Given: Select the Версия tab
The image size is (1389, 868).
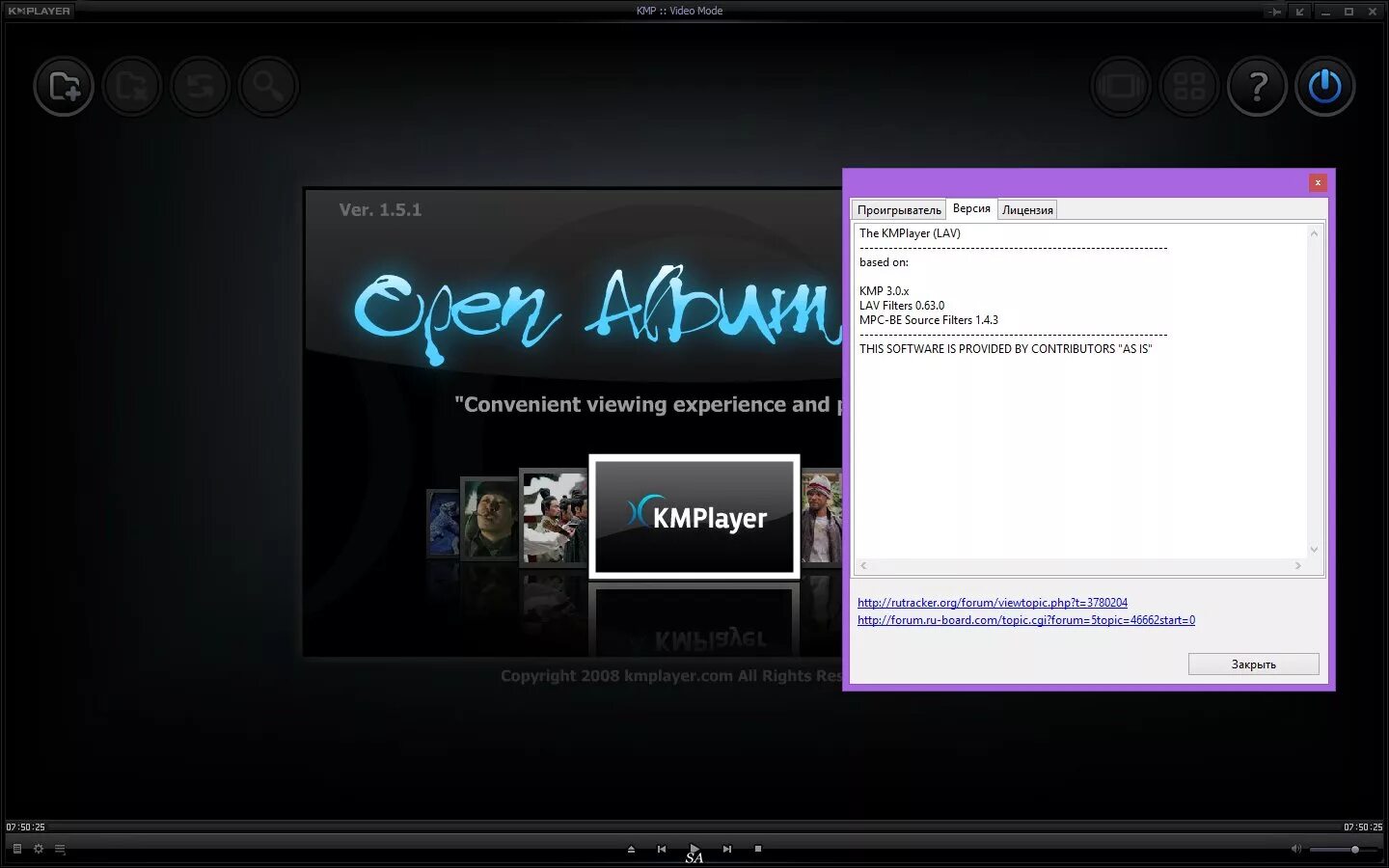Looking at the screenshot, I should (x=971, y=208).
